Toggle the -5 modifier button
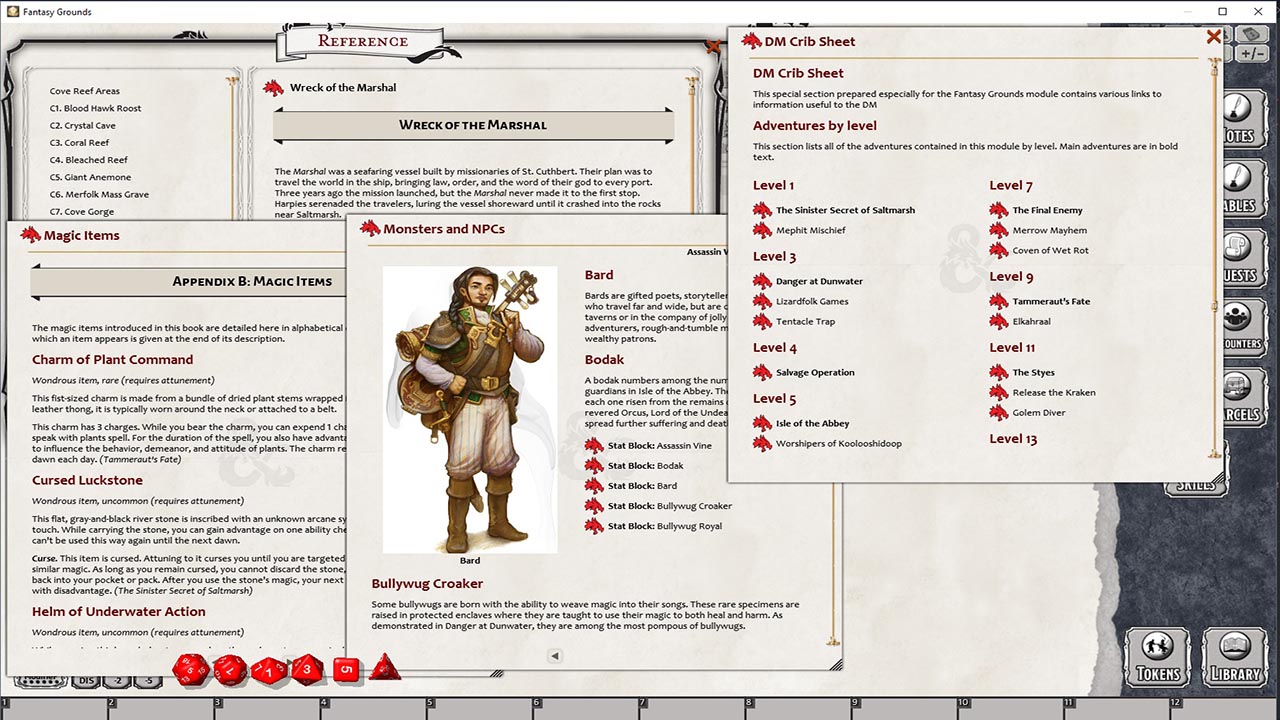This screenshot has height=720, width=1280. 148,681
